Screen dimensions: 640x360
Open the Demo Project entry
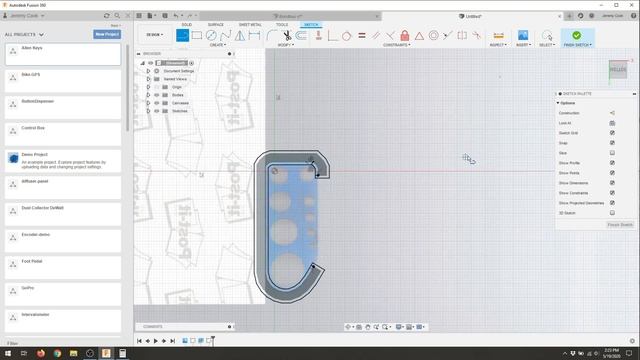pyautogui.click(x=63, y=161)
